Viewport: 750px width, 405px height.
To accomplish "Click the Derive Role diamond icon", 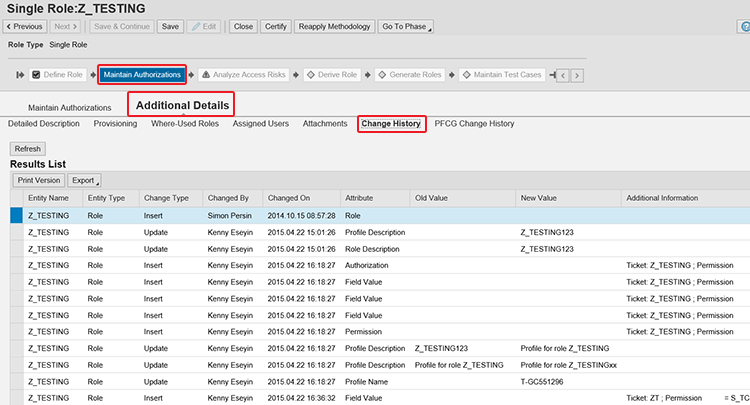I will pos(310,74).
